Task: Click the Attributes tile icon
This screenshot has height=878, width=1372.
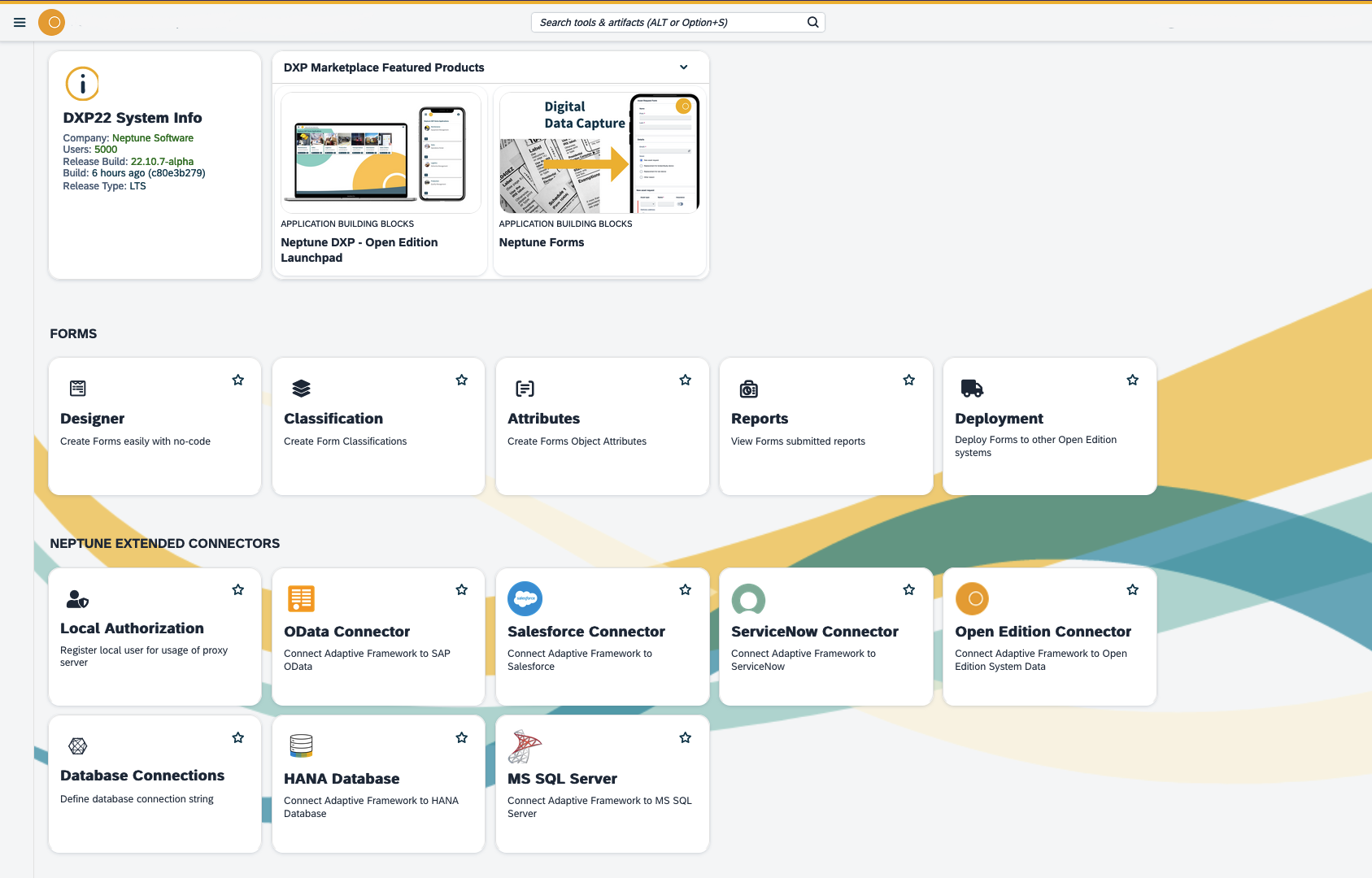Action: point(525,389)
